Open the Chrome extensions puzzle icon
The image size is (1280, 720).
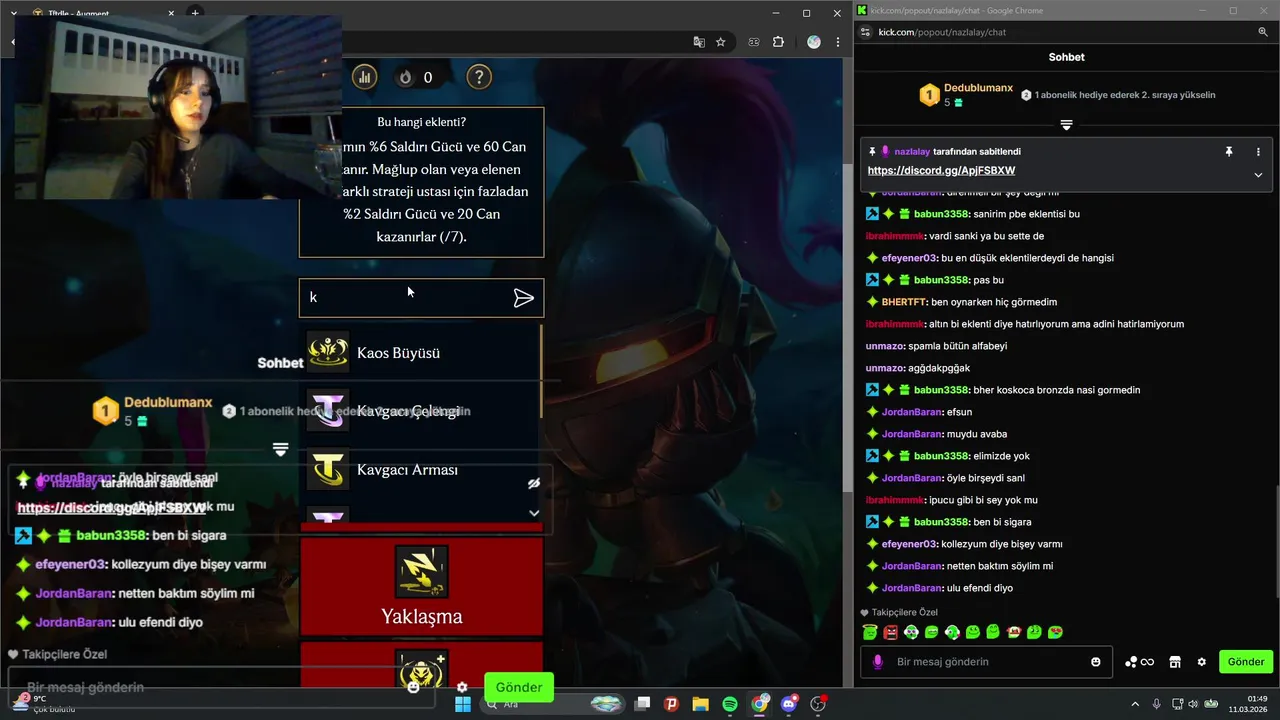coord(778,42)
